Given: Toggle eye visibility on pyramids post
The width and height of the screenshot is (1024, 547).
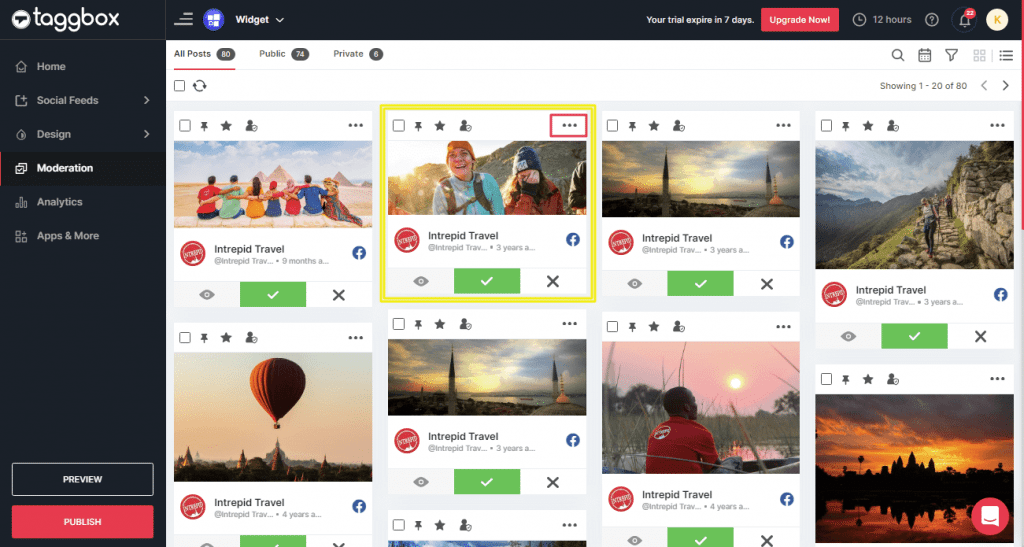Looking at the screenshot, I should pyautogui.click(x=207, y=295).
